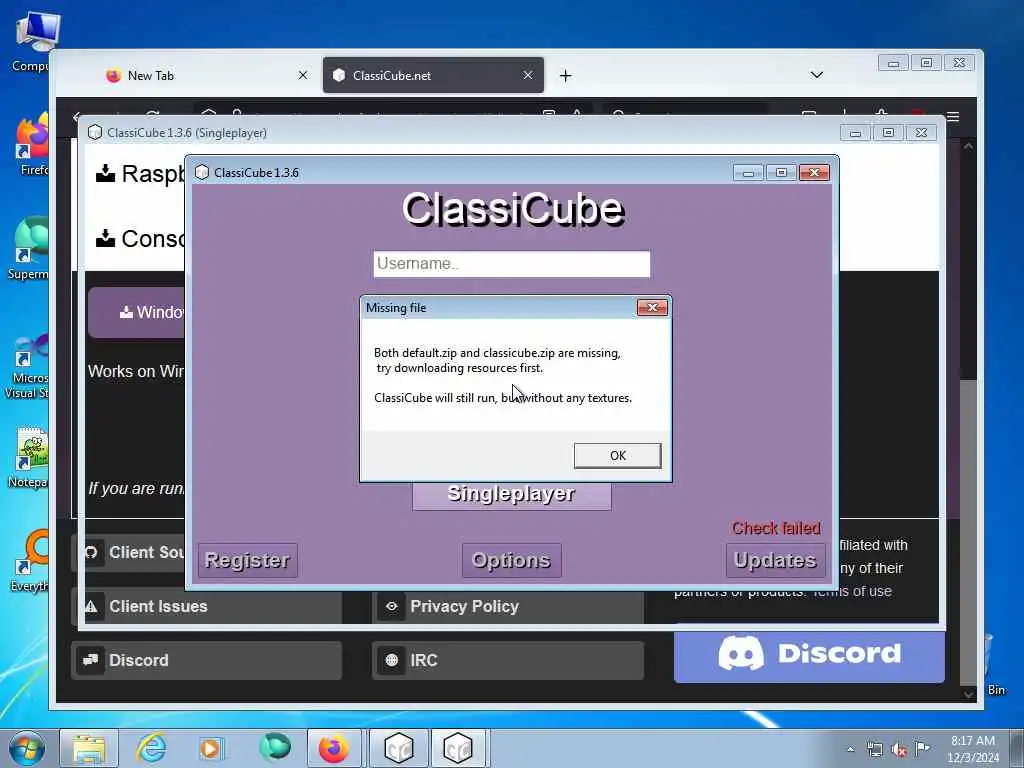
Task: Close the New Tab browser tab
Action: point(302,76)
